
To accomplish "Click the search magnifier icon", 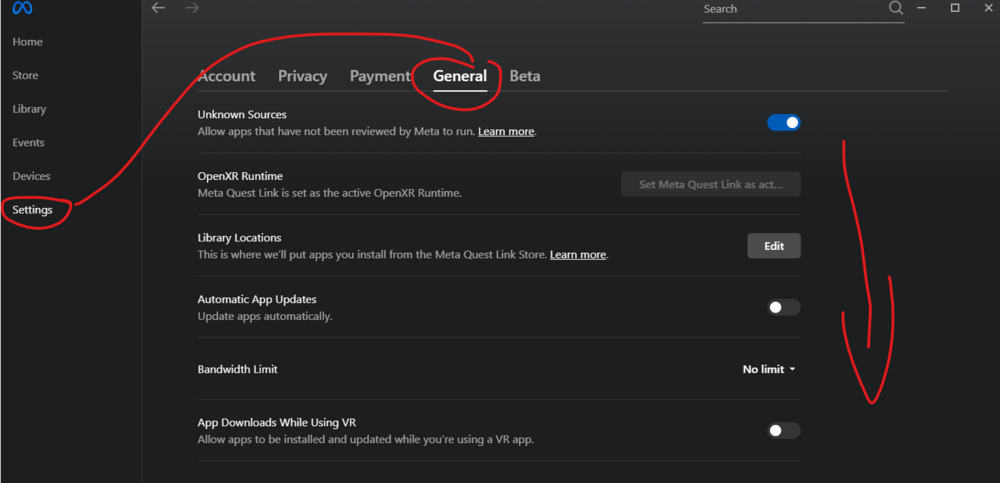I will pyautogui.click(x=896, y=8).
